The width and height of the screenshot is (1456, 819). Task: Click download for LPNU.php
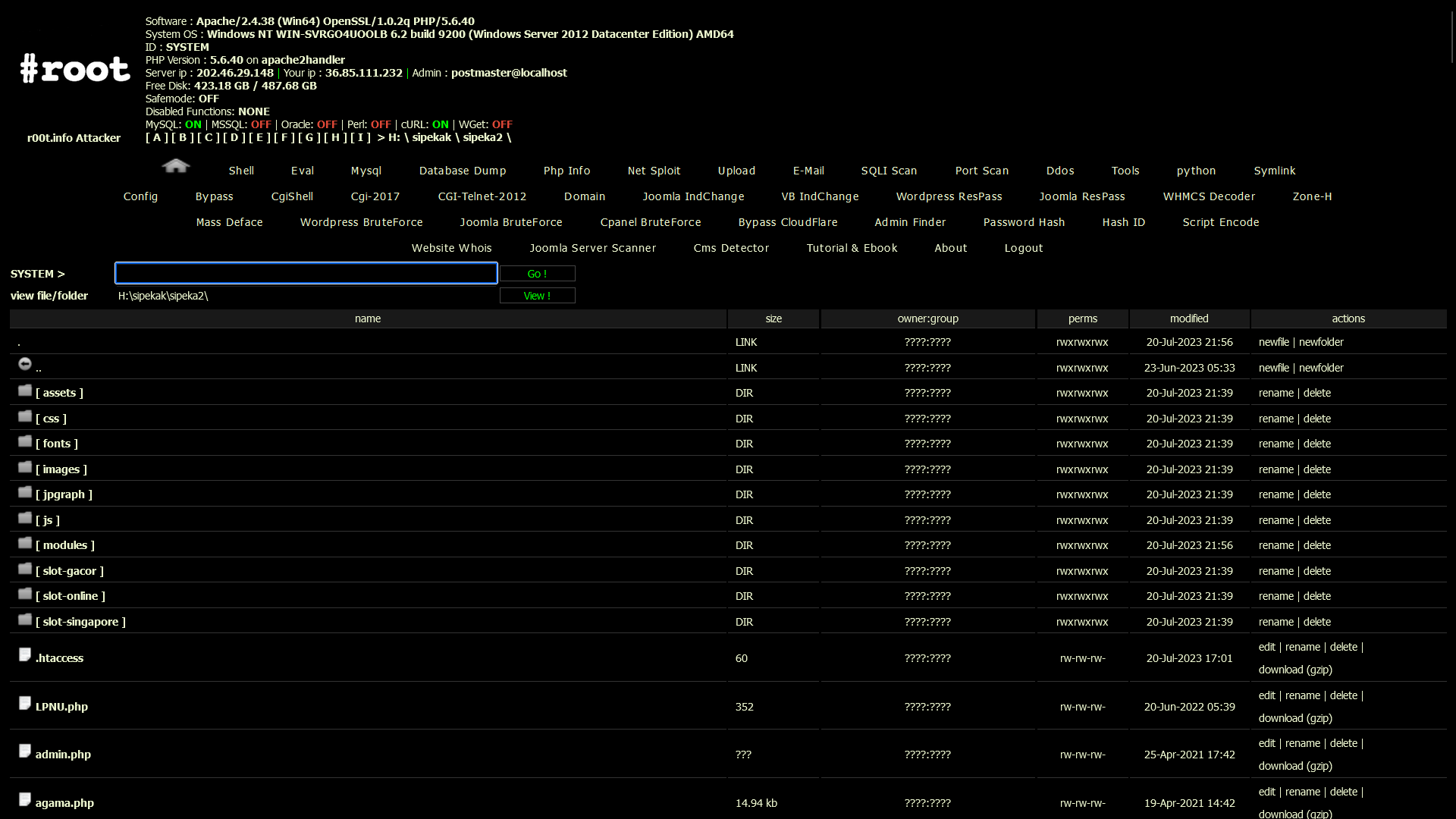tap(1281, 718)
